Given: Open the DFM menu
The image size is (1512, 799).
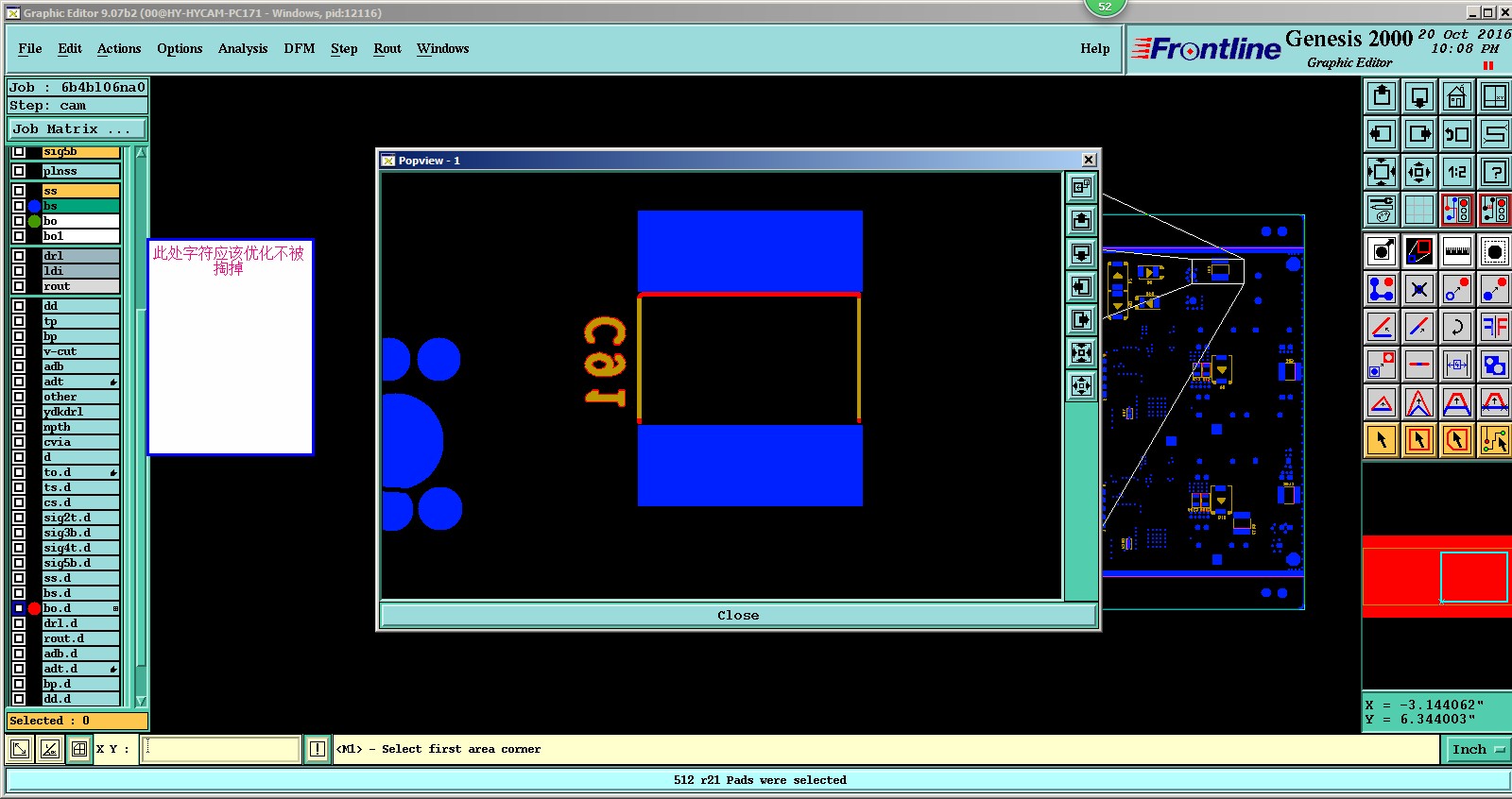Looking at the screenshot, I should [300, 48].
